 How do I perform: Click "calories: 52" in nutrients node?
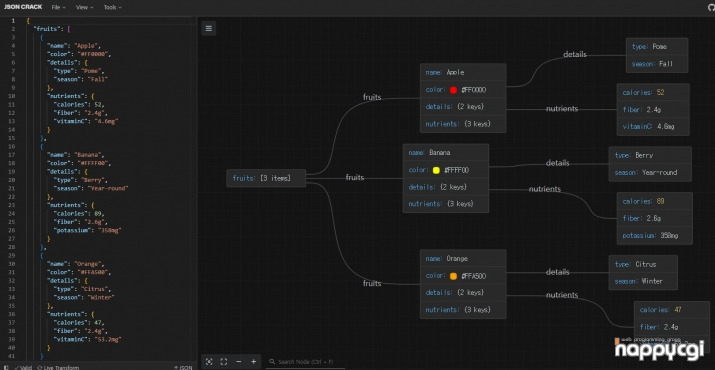[653, 92]
